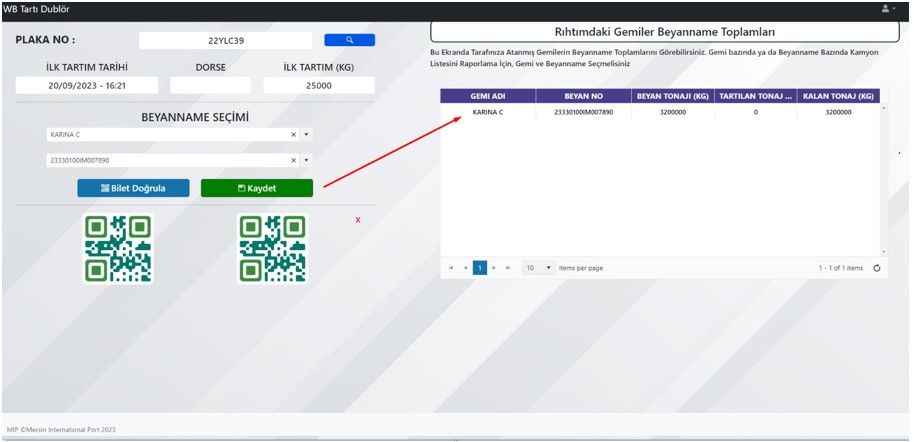Click the TARTILAN TONAJ value 0
This screenshot has width=914, height=442.
(x=755, y=112)
